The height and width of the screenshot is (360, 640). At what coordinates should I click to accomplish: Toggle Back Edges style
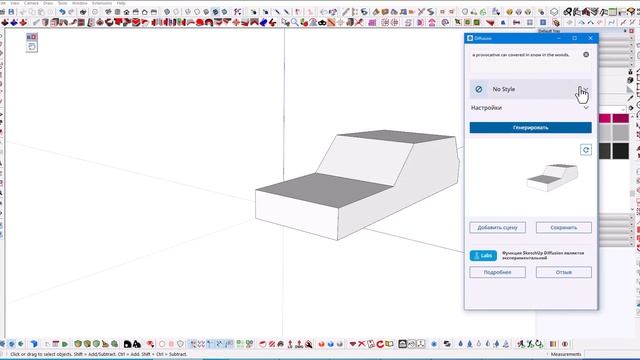click(176, 11)
